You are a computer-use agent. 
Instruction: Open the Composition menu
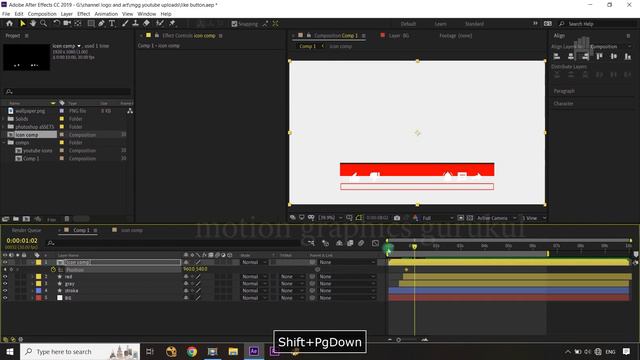(42, 14)
